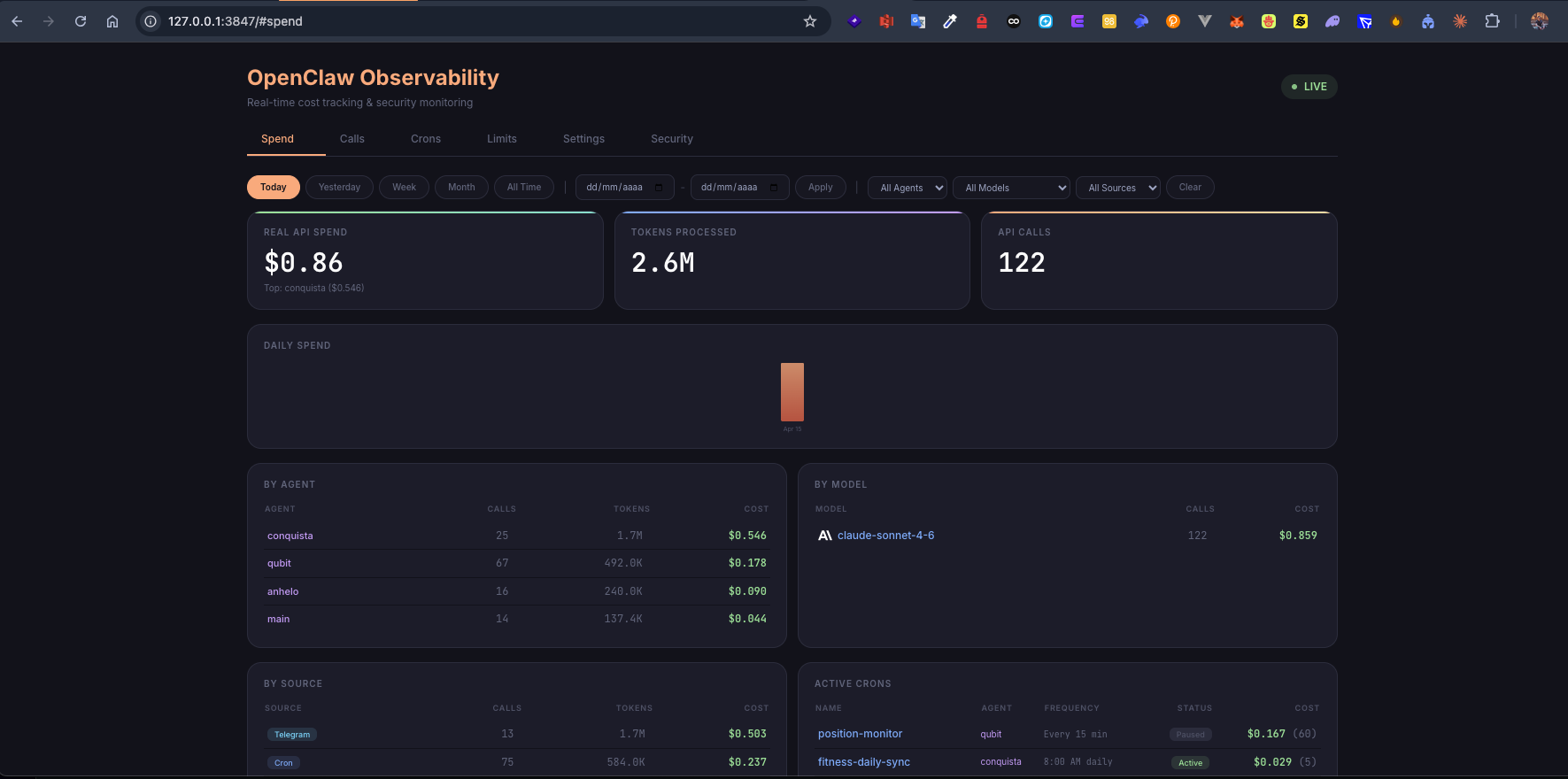Viewport: 1568px width, 779px height.
Task: Switch to the Calls tab
Action: [352, 139]
